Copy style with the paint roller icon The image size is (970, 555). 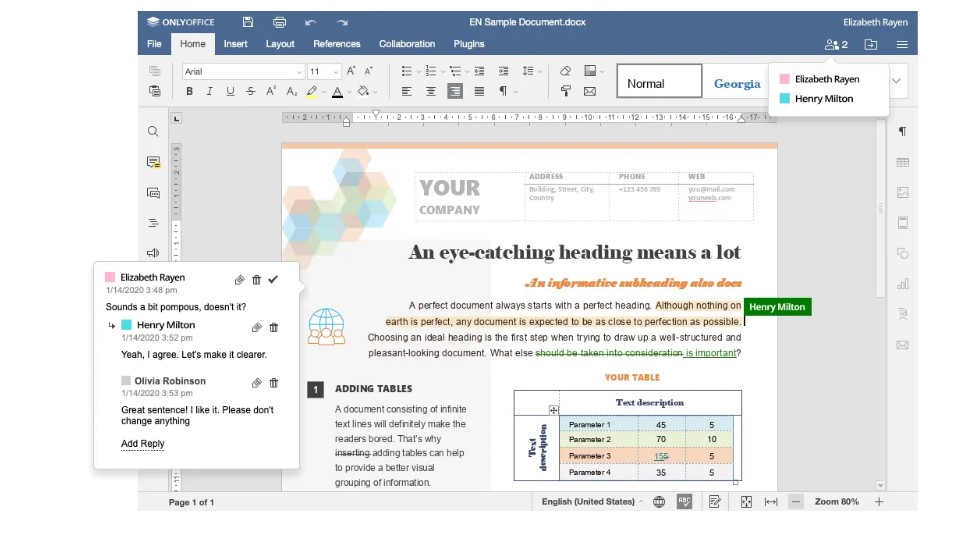pos(565,92)
